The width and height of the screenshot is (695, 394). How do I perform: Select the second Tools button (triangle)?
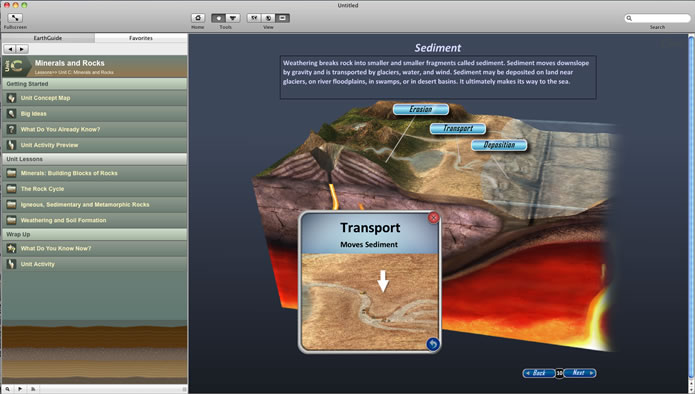click(x=233, y=18)
